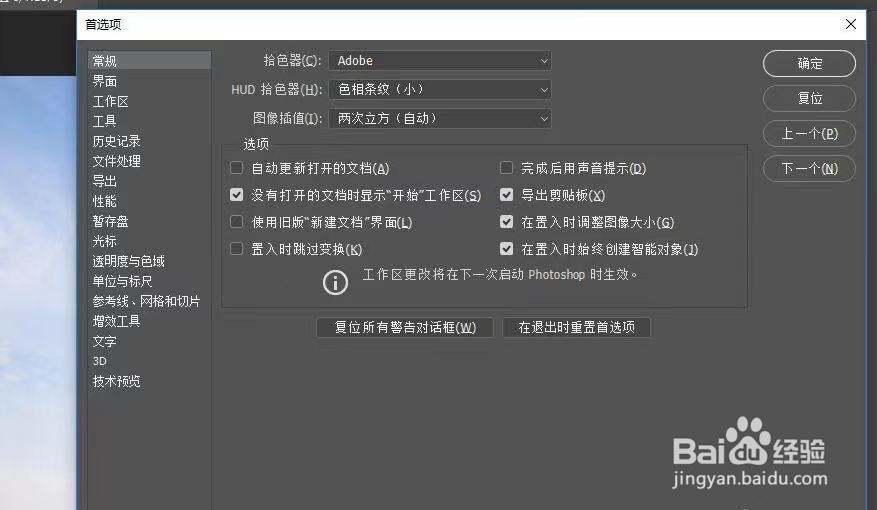877x510 pixels.
Task: Open 性能 preferences section
Action: [x=105, y=201]
